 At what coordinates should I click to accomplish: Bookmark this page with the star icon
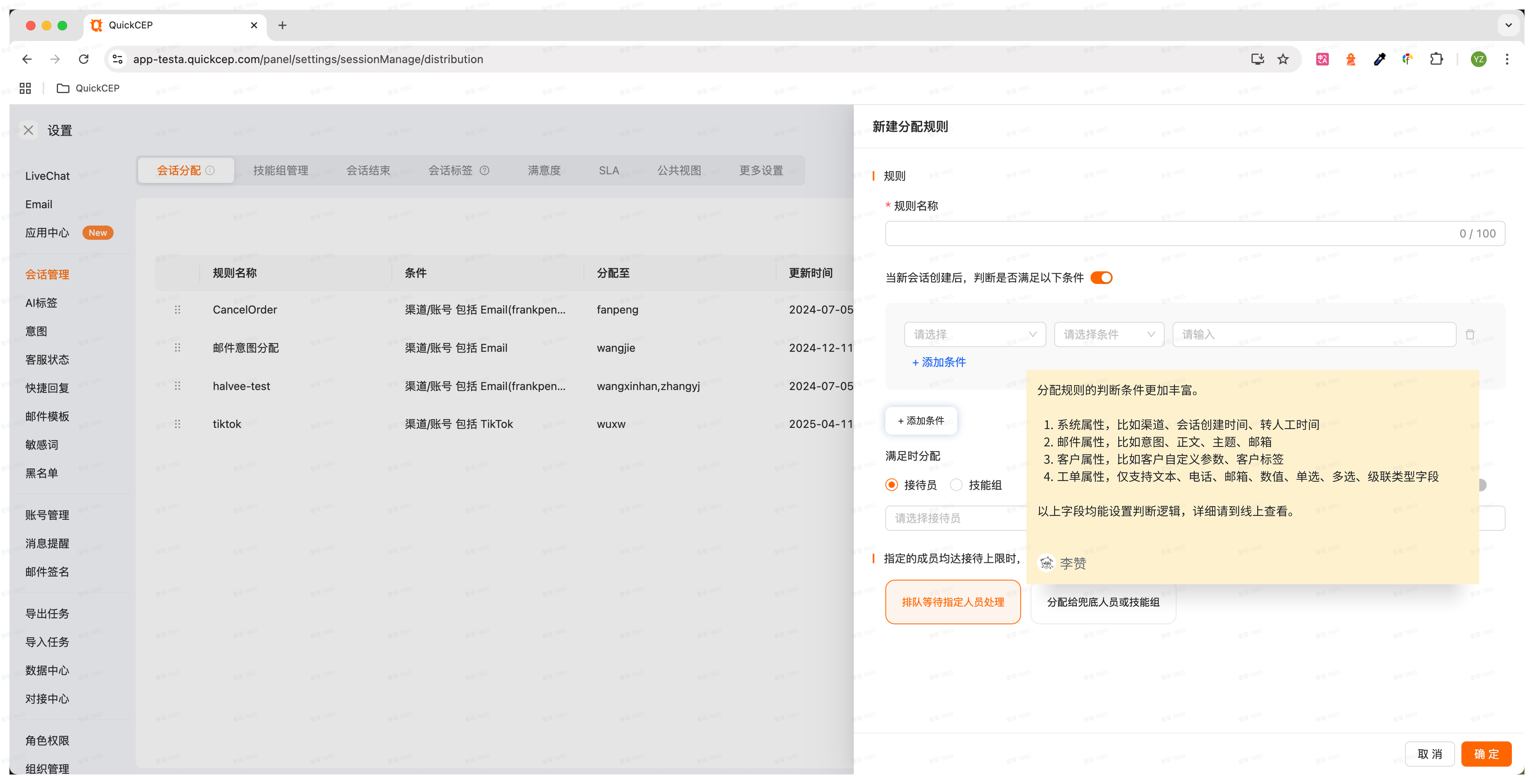tap(1283, 59)
